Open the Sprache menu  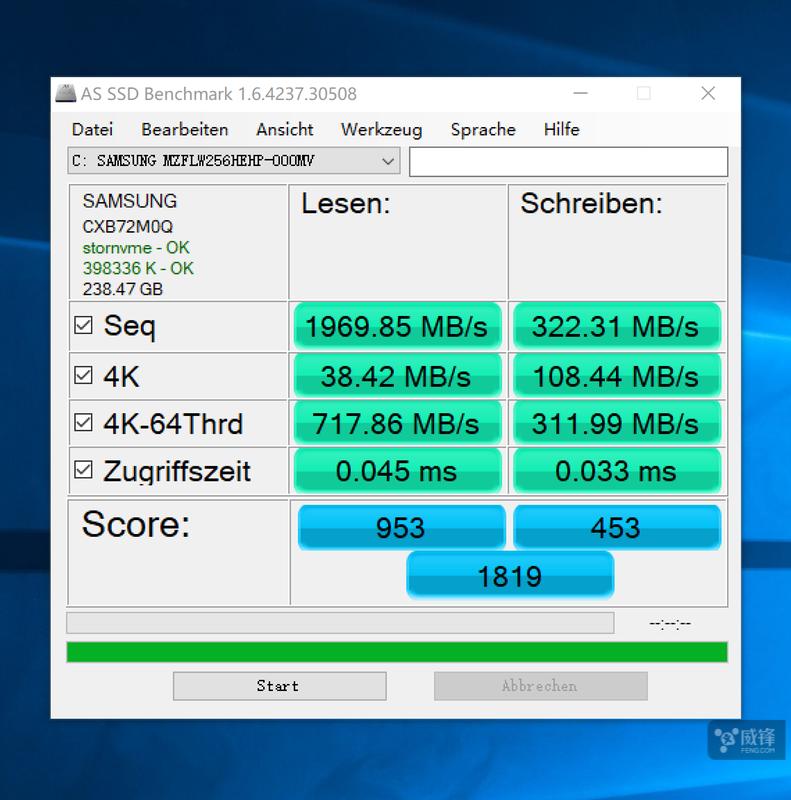tap(483, 130)
